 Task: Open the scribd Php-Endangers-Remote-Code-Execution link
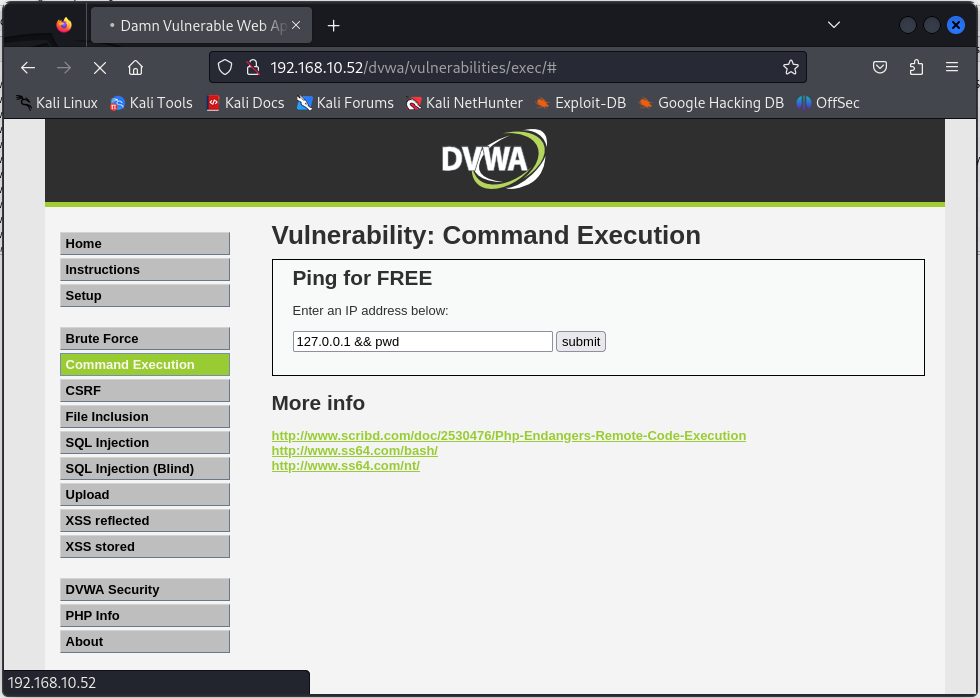point(509,436)
